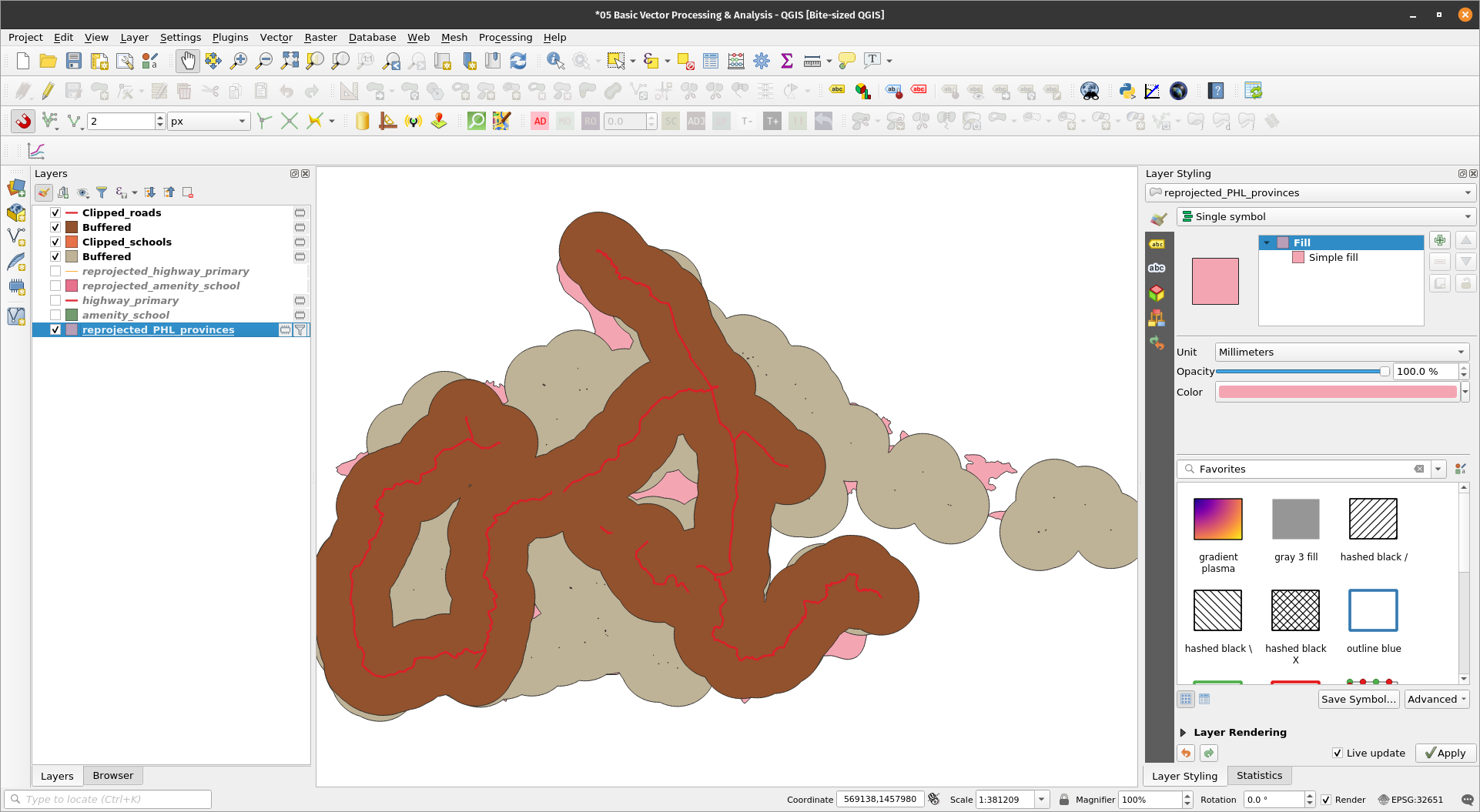This screenshot has height=812, width=1480.
Task: Hide the Clipped_roads layer
Action: click(x=55, y=212)
